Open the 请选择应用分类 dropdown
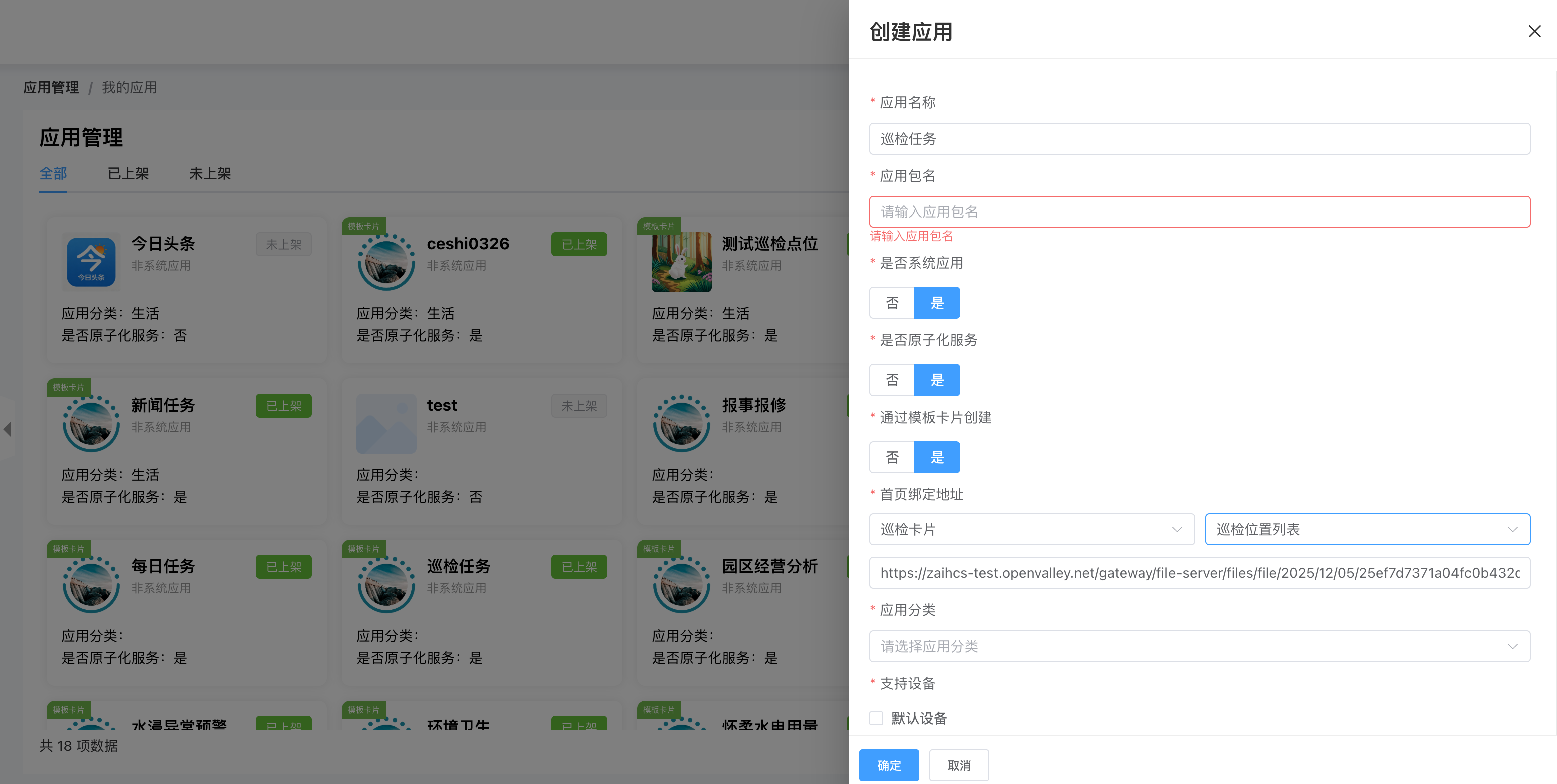The image size is (1557, 784). coord(1199,646)
